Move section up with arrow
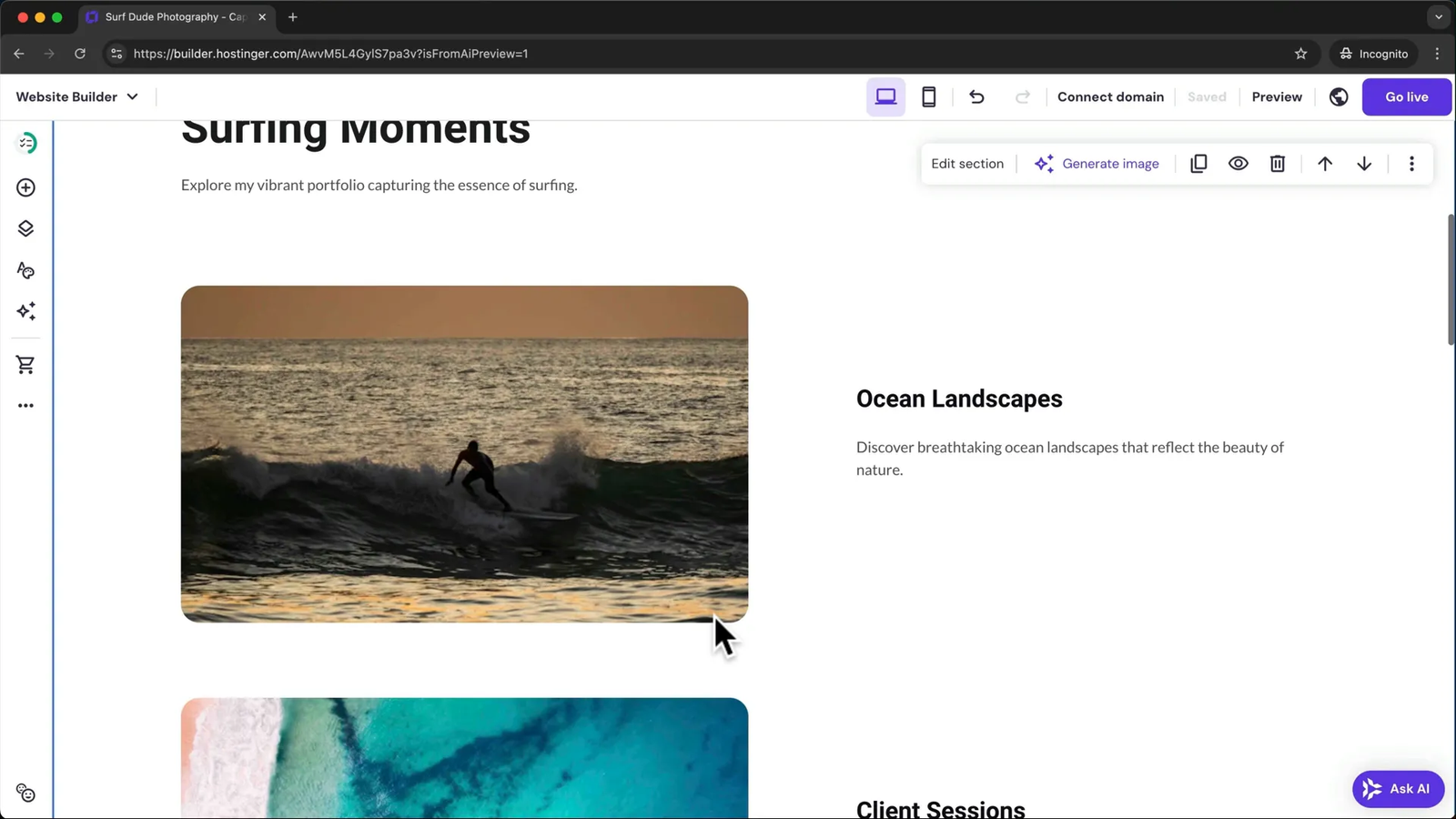 click(1325, 164)
